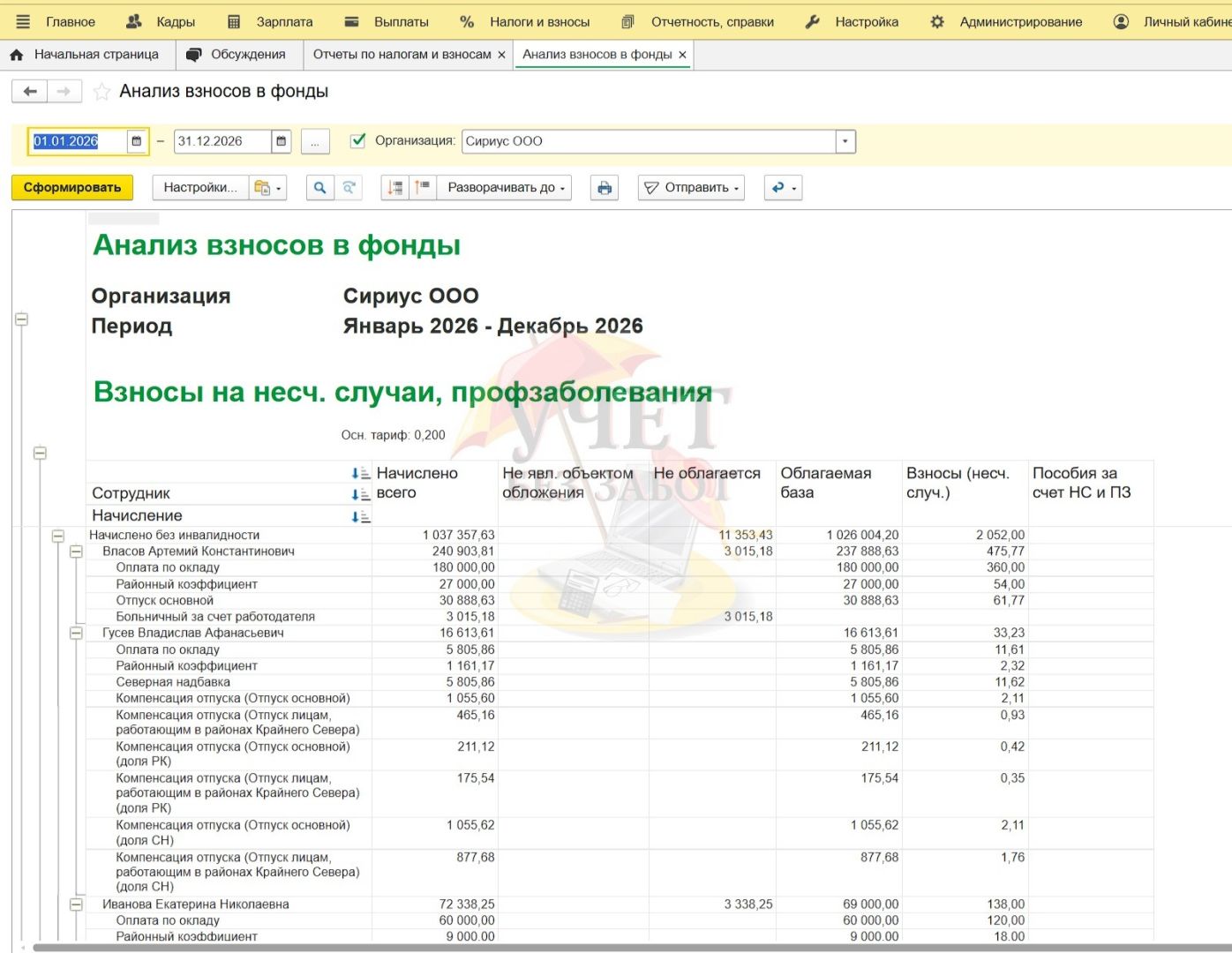Click the print report icon
Image resolution: width=1232 pixels, height=953 pixels.
pos(605,188)
